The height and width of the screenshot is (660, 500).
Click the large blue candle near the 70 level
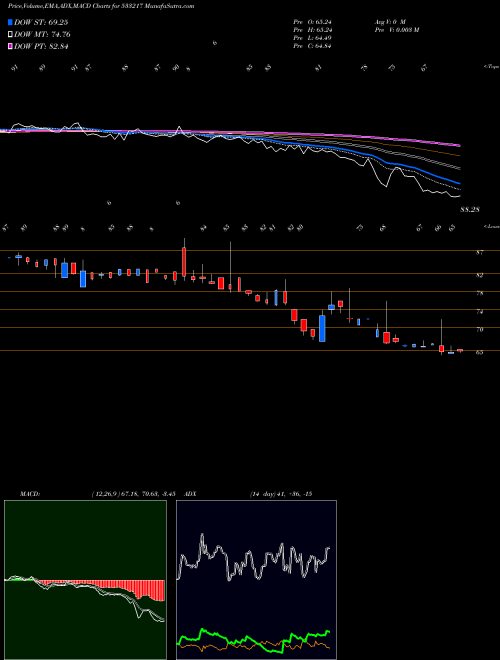pyautogui.click(x=322, y=328)
